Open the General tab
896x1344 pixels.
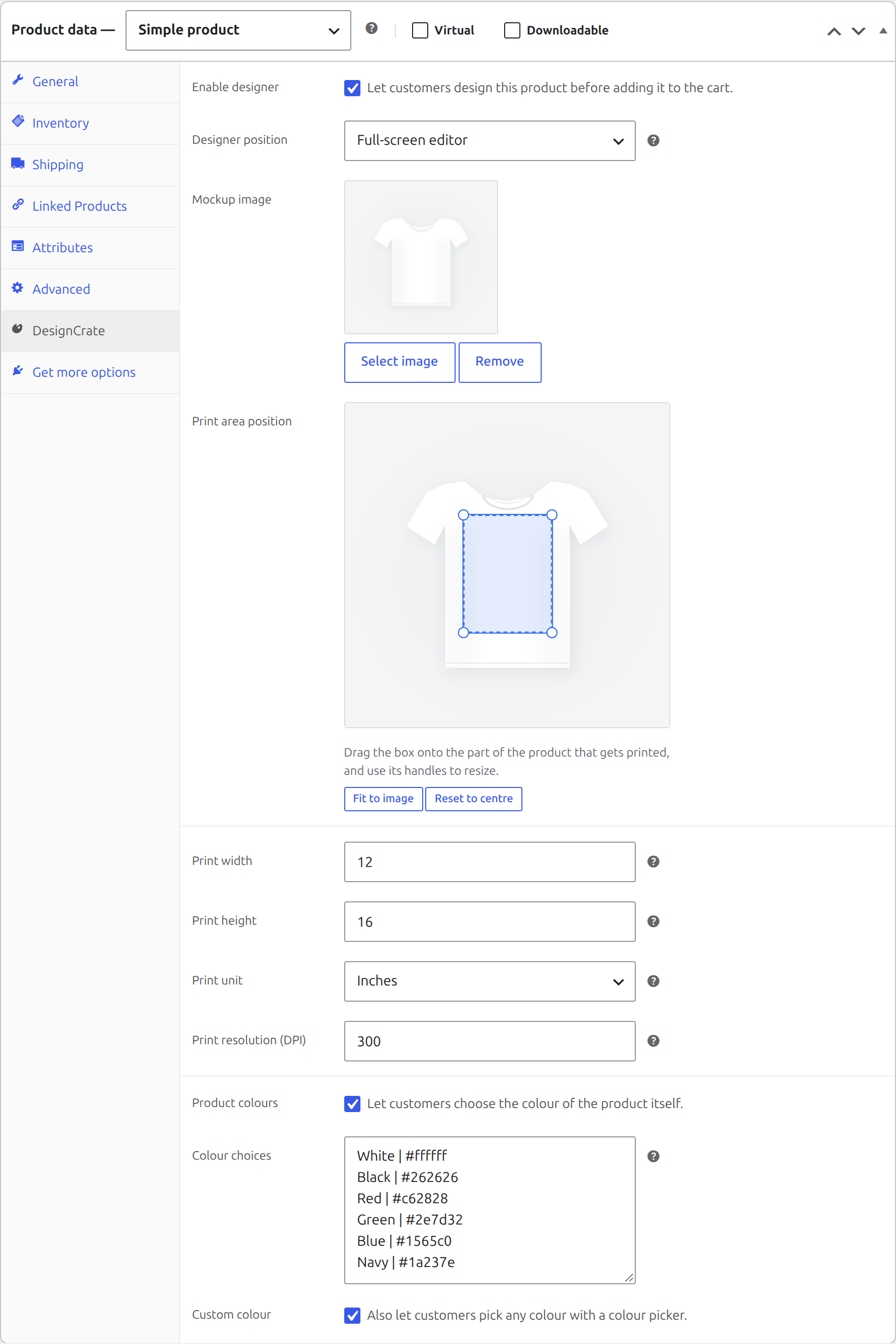pos(90,82)
